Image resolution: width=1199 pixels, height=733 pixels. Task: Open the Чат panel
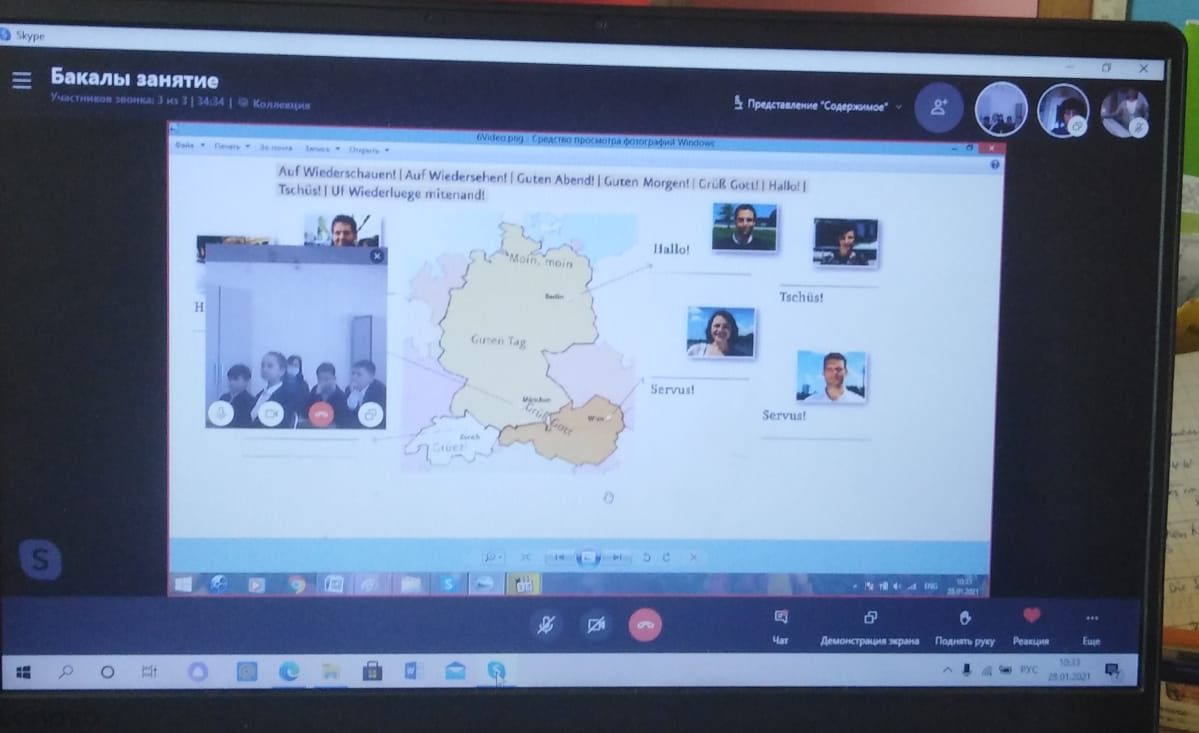(x=781, y=625)
